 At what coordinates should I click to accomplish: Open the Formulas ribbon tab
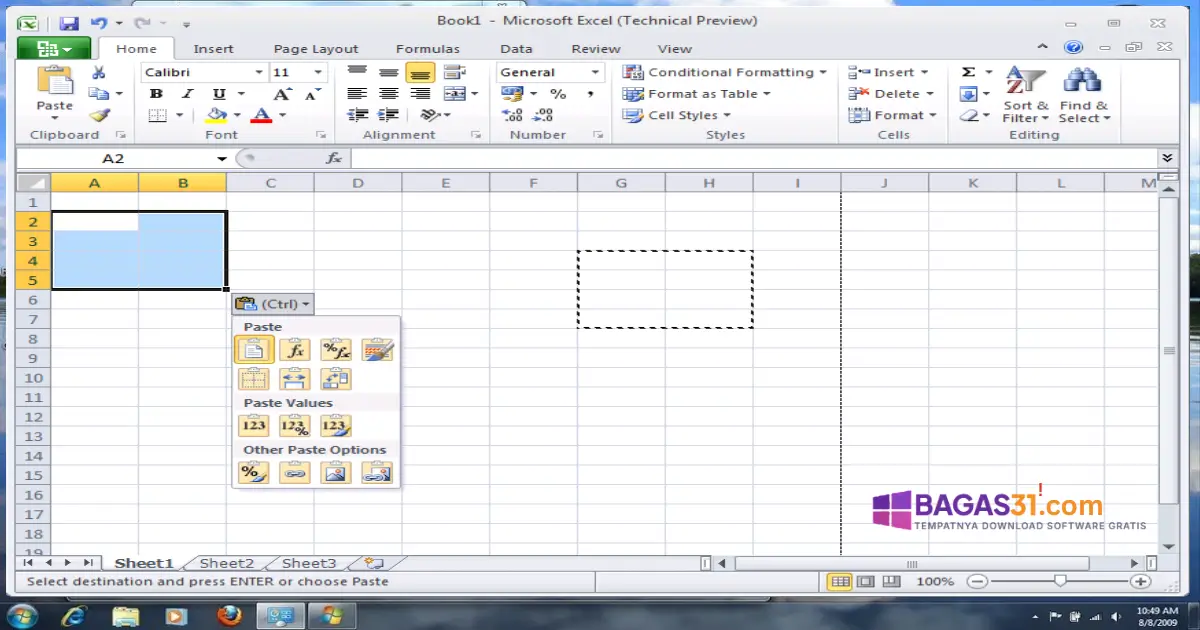coord(428,48)
